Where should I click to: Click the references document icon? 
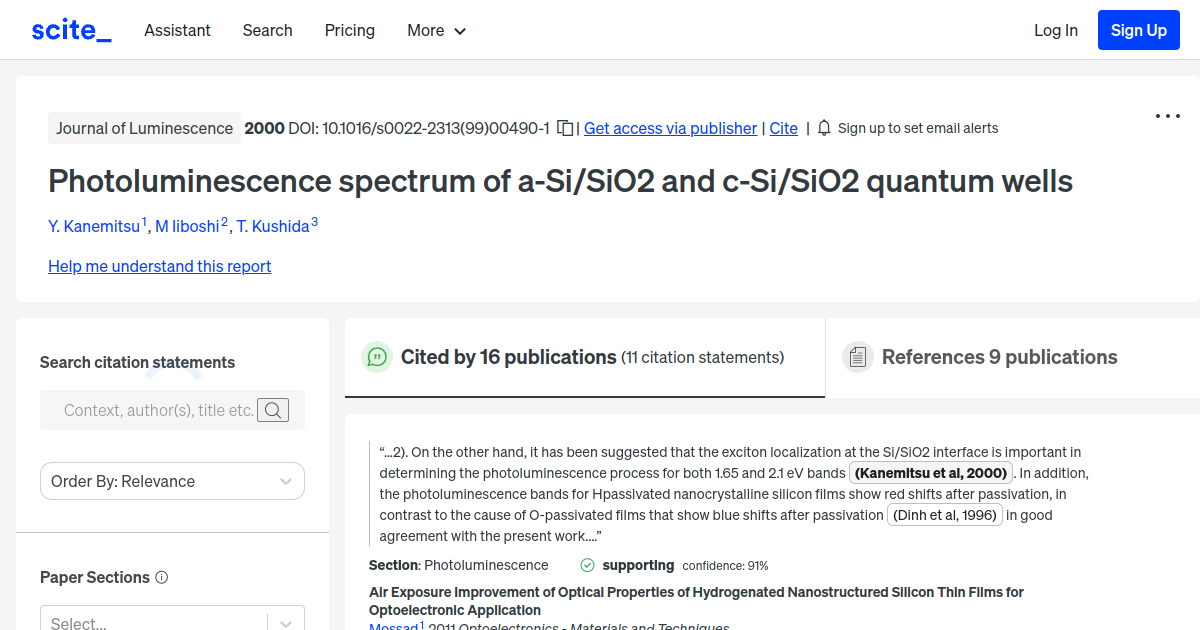coord(857,356)
